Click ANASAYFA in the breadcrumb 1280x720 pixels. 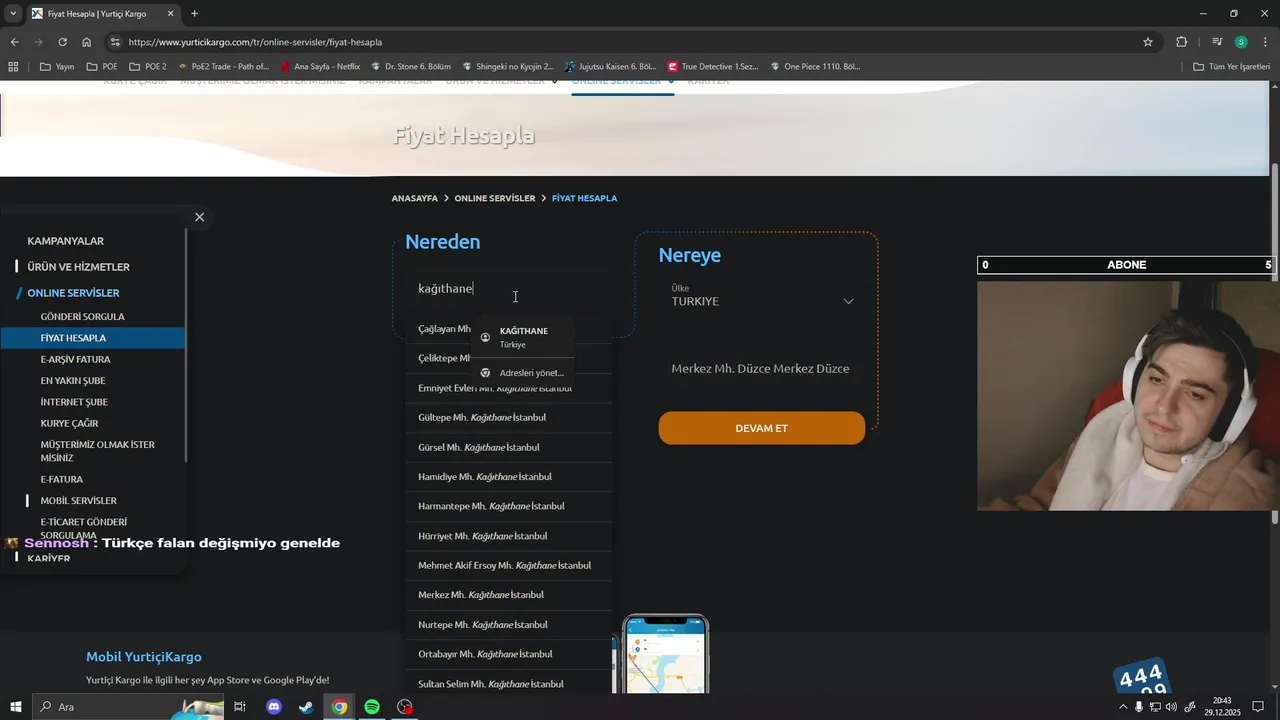[415, 198]
